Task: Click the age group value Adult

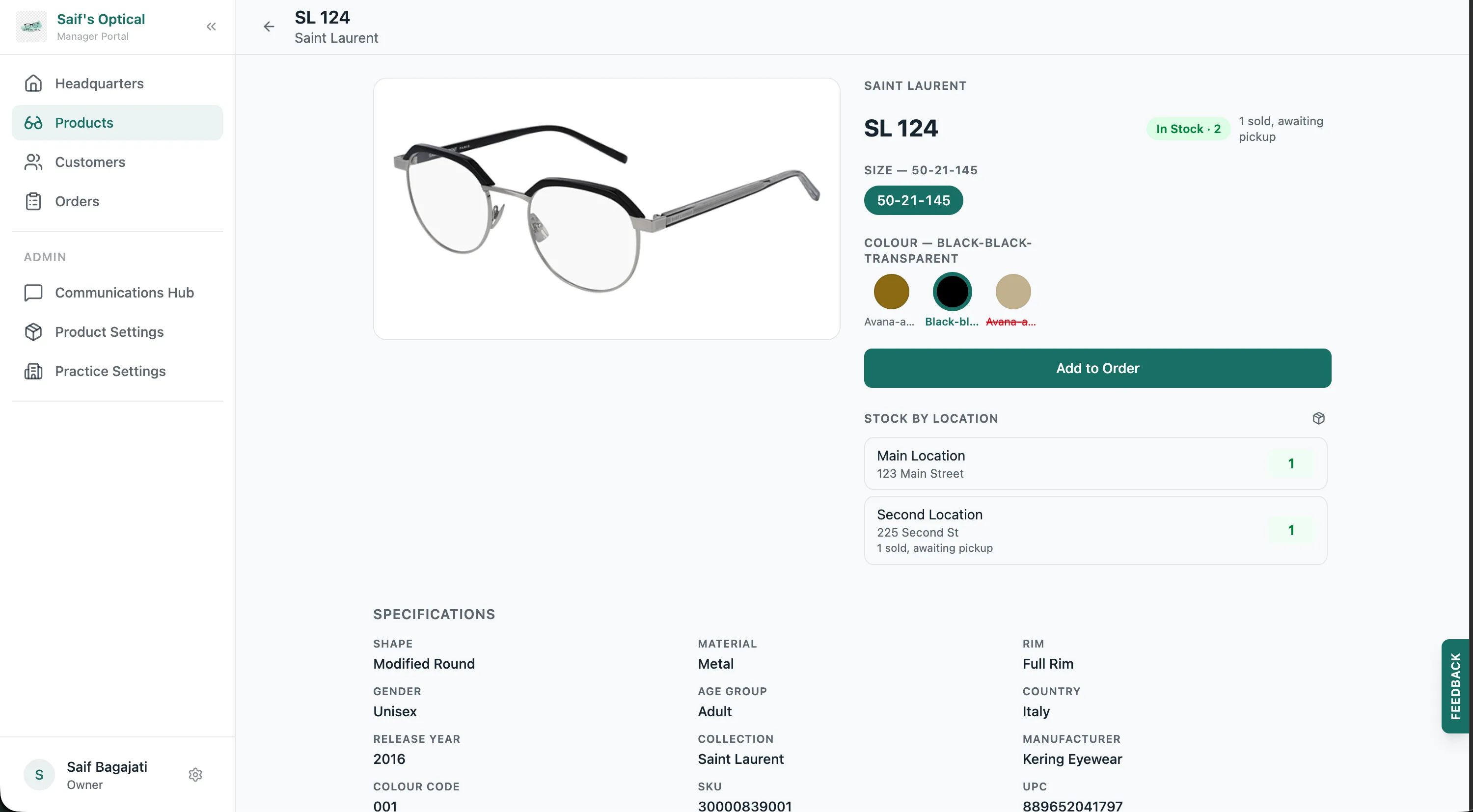Action: 714,711
